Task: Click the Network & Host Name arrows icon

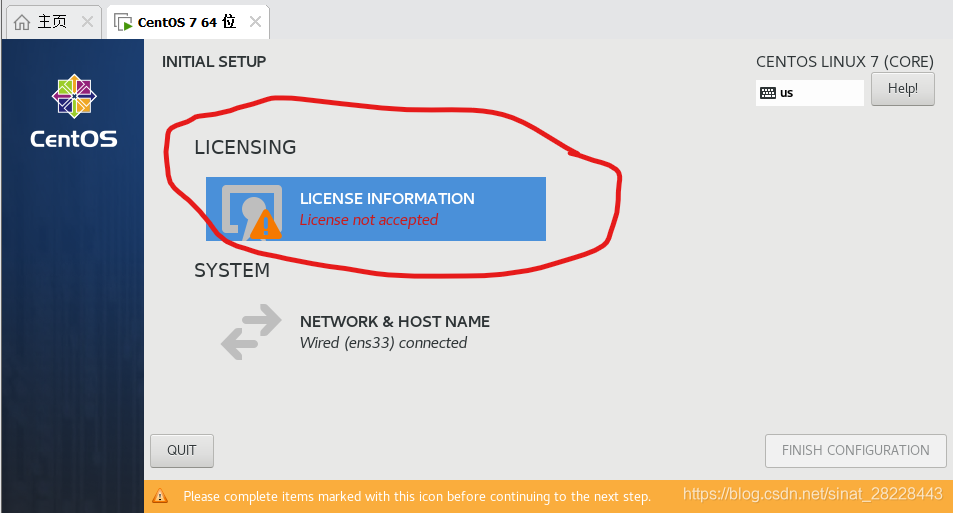Action: point(251,332)
